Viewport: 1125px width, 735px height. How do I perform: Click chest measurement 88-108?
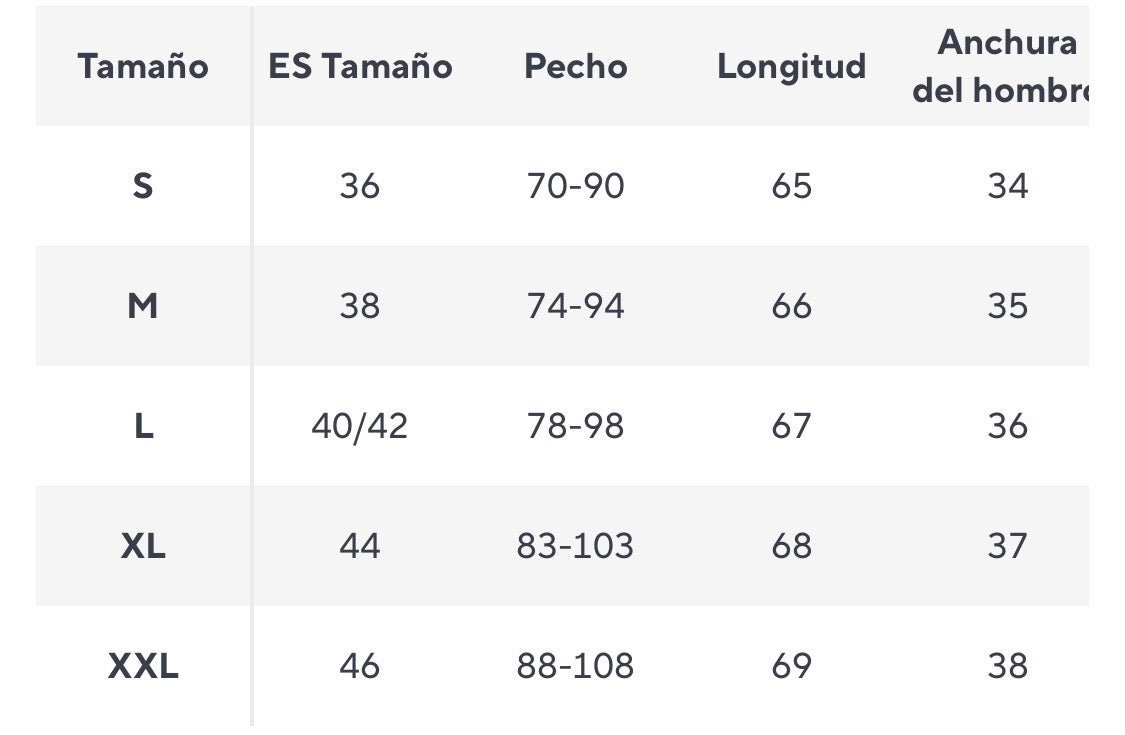576,666
